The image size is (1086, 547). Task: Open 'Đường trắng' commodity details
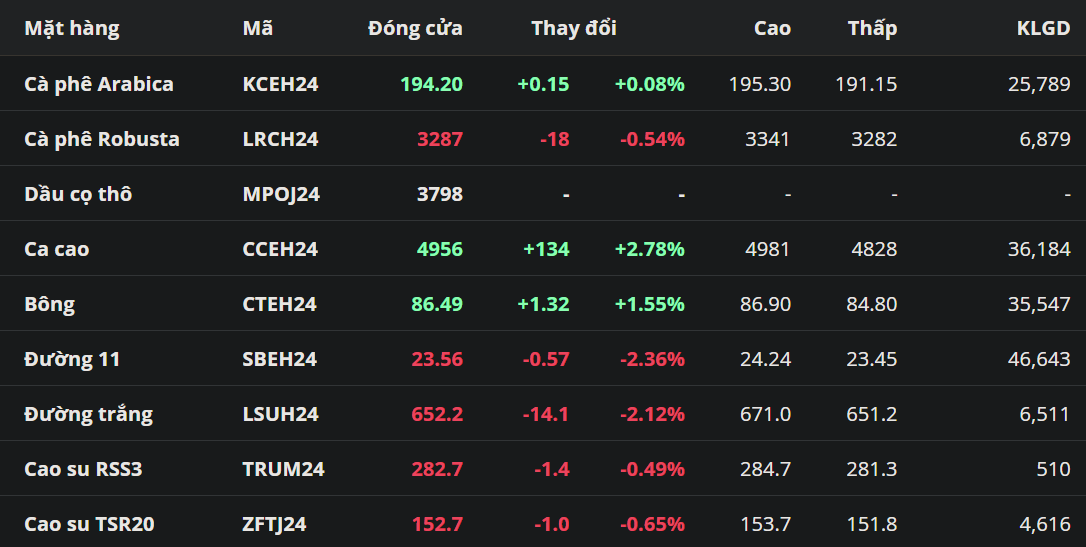pyautogui.click(x=88, y=414)
